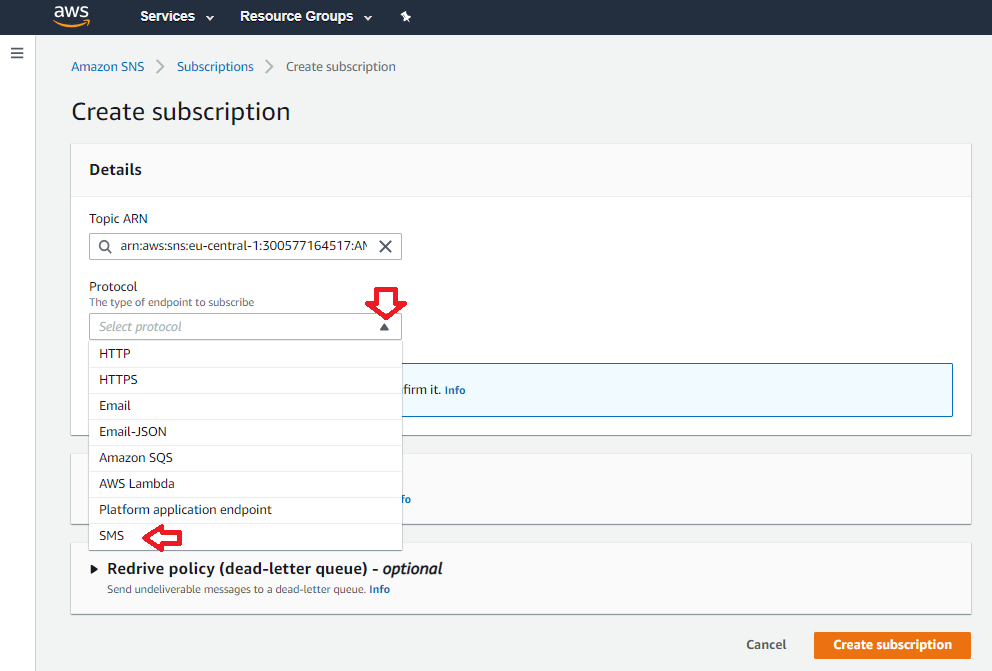This screenshot has width=992, height=671.
Task: Click the Cancel button
Action: pos(766,645)
